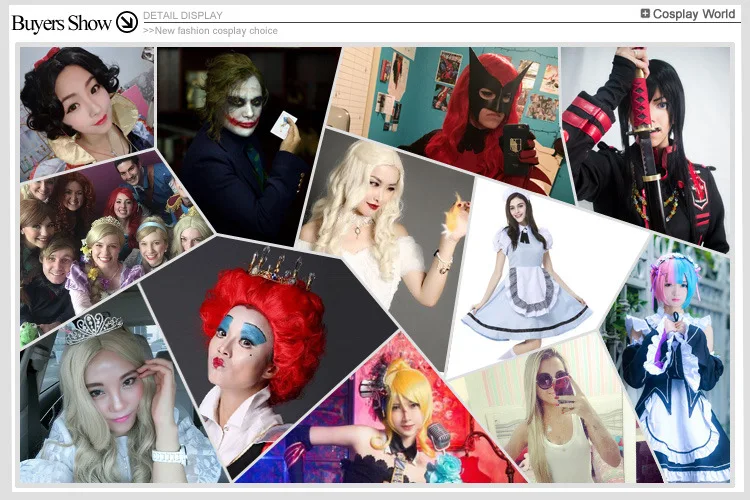This screenshot has height=500, width=750.
Task: Click the Cosplay World label
Action: coord(694,14)
